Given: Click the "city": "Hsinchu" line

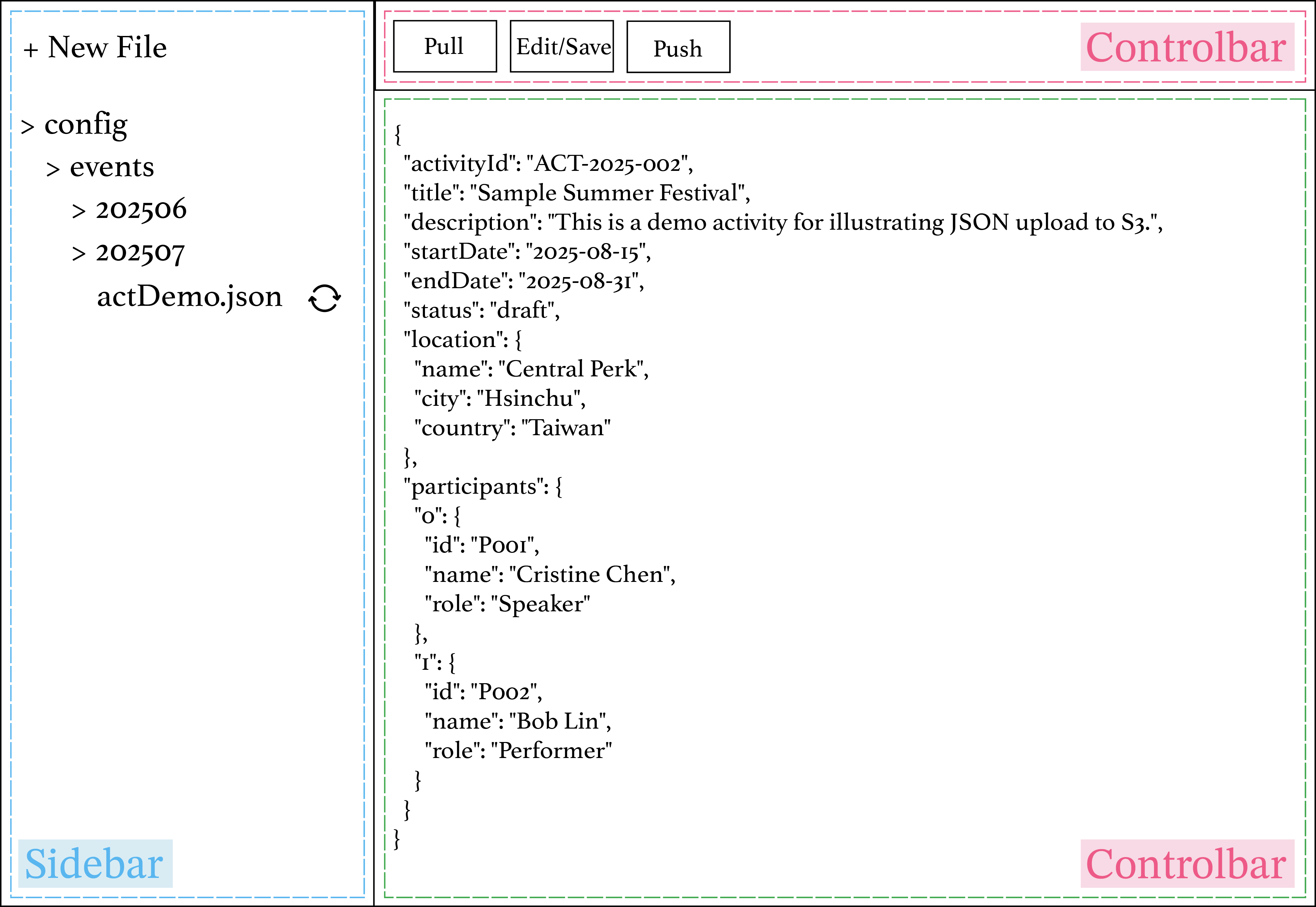Looking at the screenshot, I should tap(500, 399).
